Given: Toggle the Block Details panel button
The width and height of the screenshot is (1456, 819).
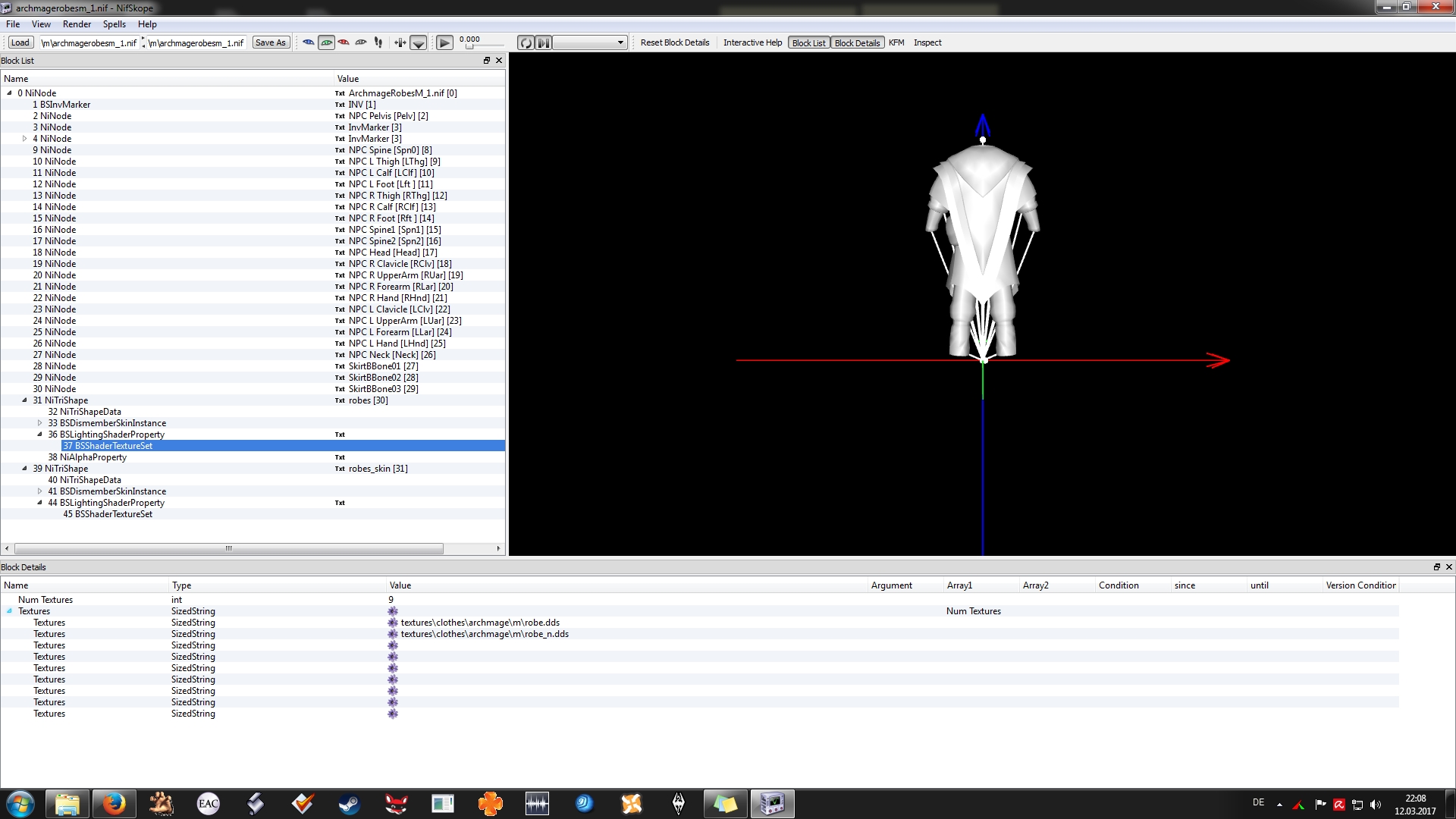Looking at the screenshot, I should tap(857, 42).
